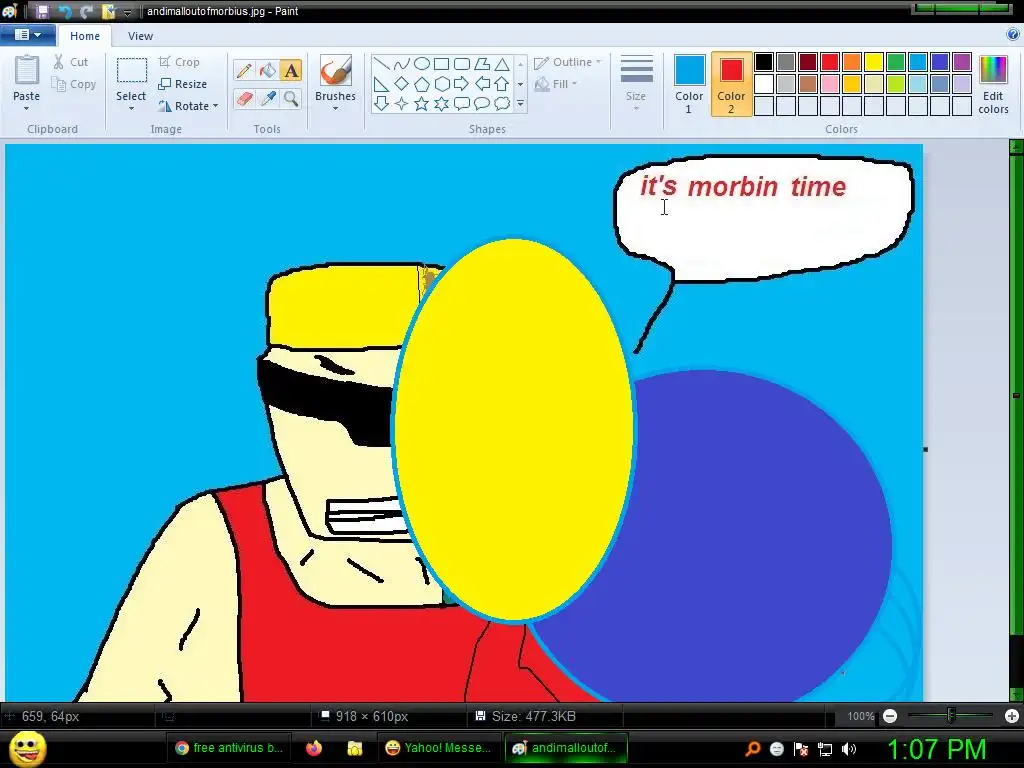Select the Magnifier tool
1024x768 pixels.
tap(291, 99)
